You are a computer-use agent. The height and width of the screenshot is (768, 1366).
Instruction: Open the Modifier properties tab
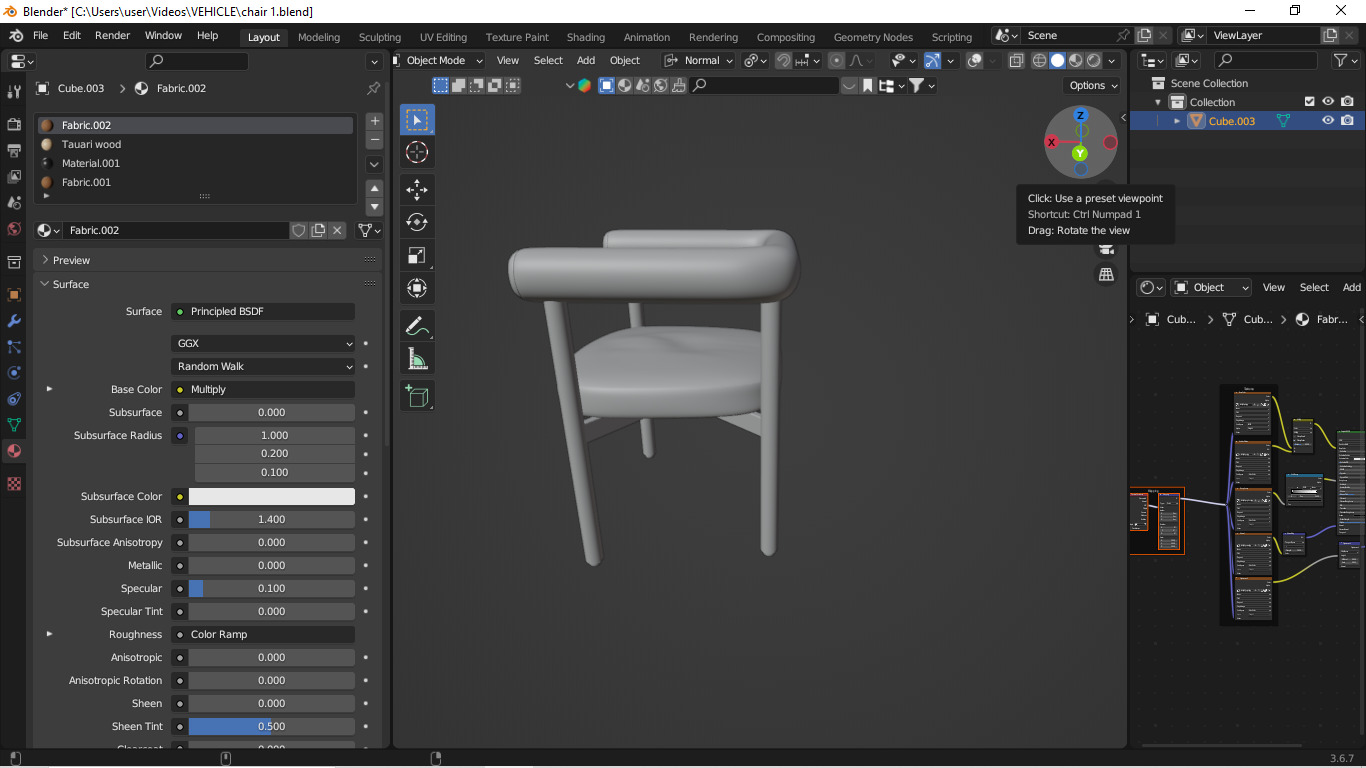click(14, 321)
